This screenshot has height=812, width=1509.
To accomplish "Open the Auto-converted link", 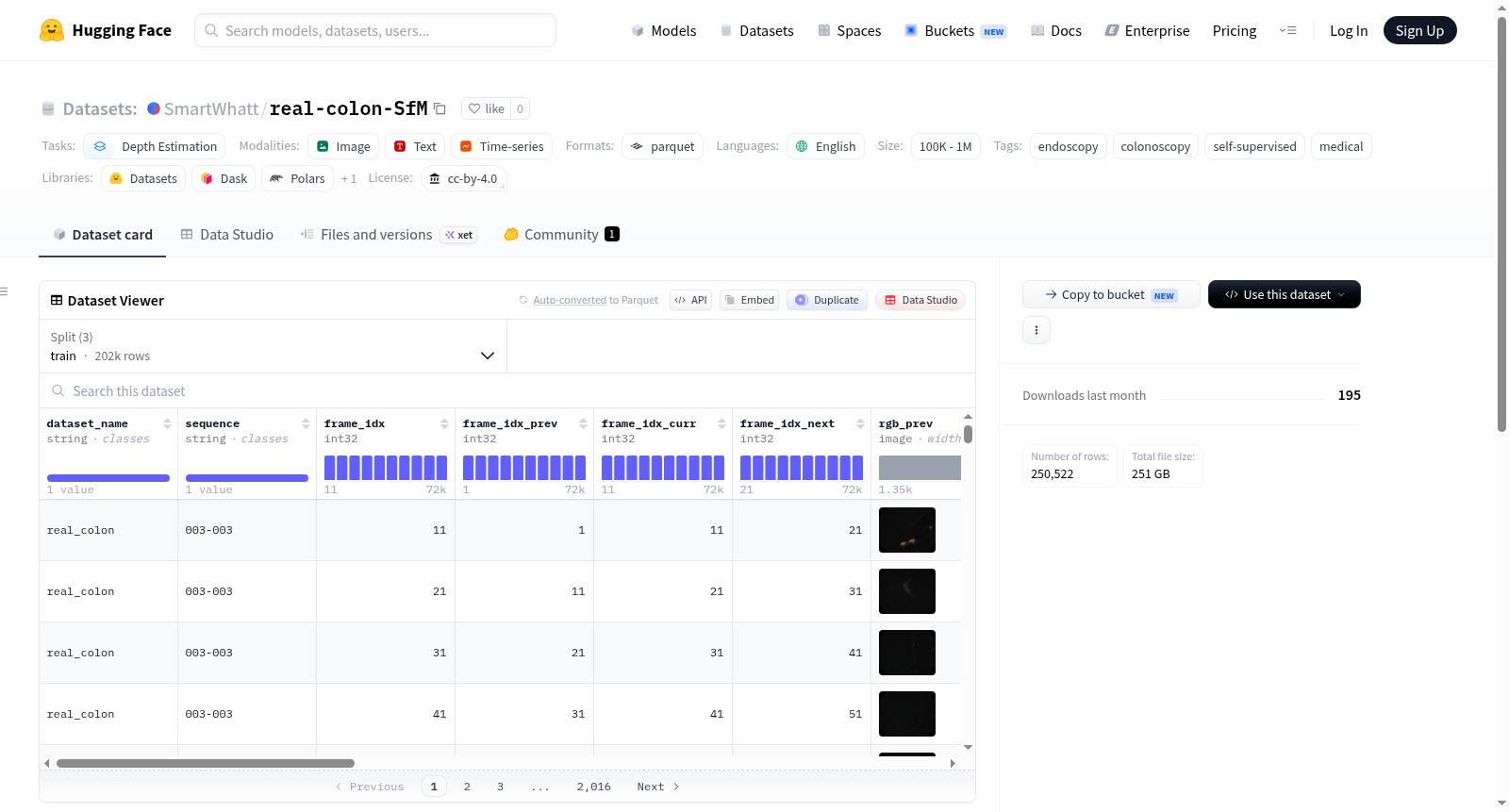I will (570, 300).
